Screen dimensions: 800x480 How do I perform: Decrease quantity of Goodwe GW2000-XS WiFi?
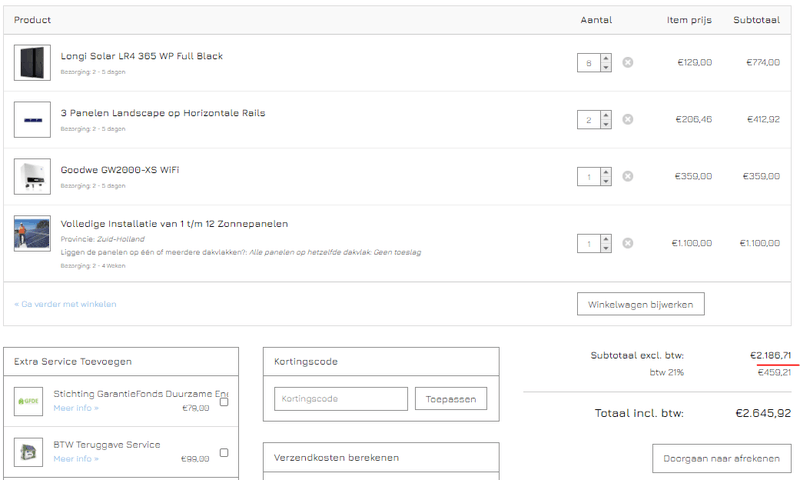coord(606,181)
